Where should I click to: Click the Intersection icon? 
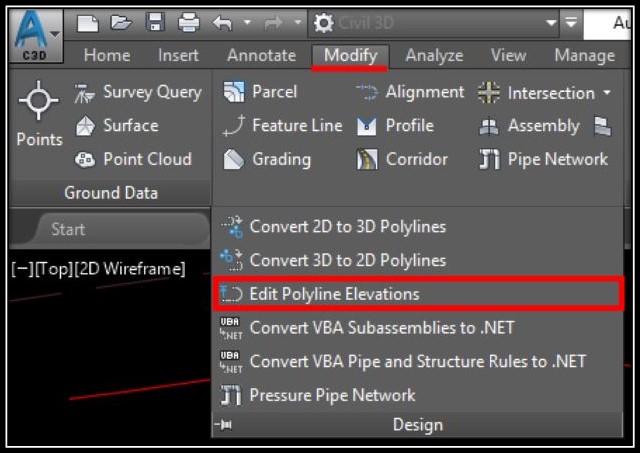[x=489, y=93]
